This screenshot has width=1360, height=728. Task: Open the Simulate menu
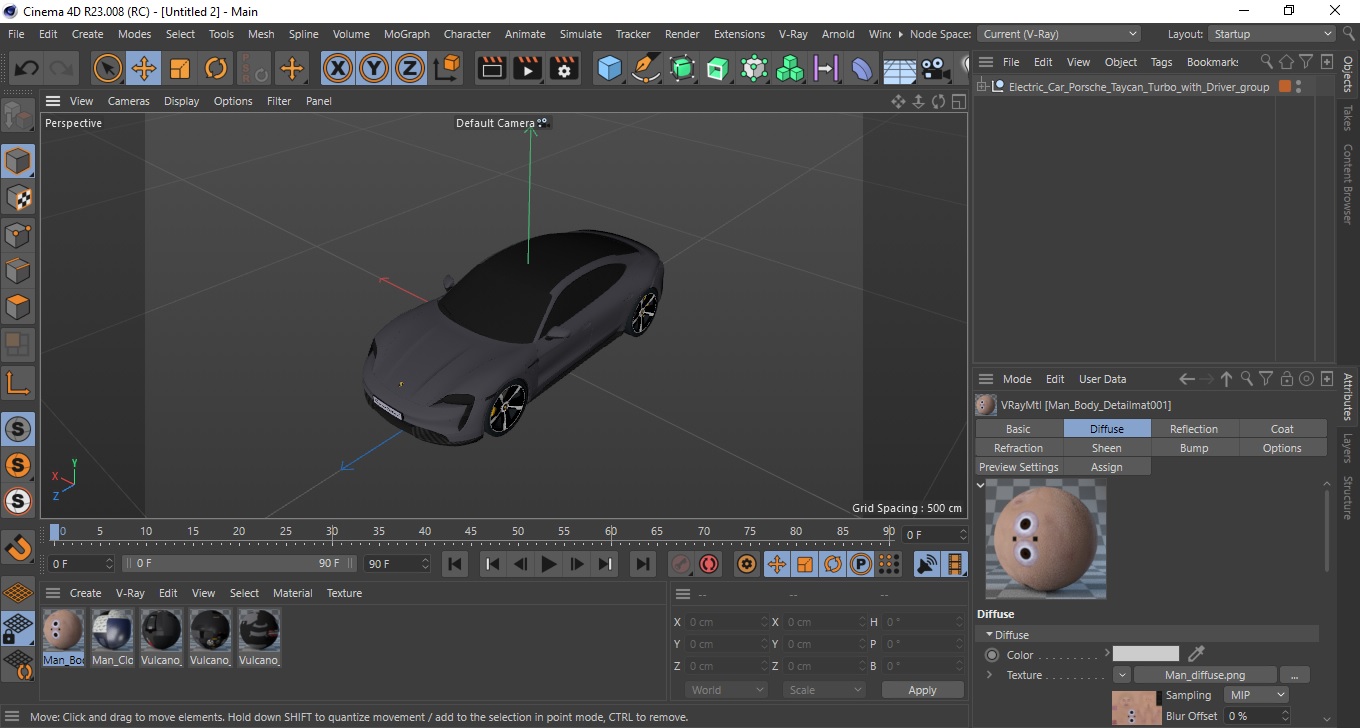581,34
